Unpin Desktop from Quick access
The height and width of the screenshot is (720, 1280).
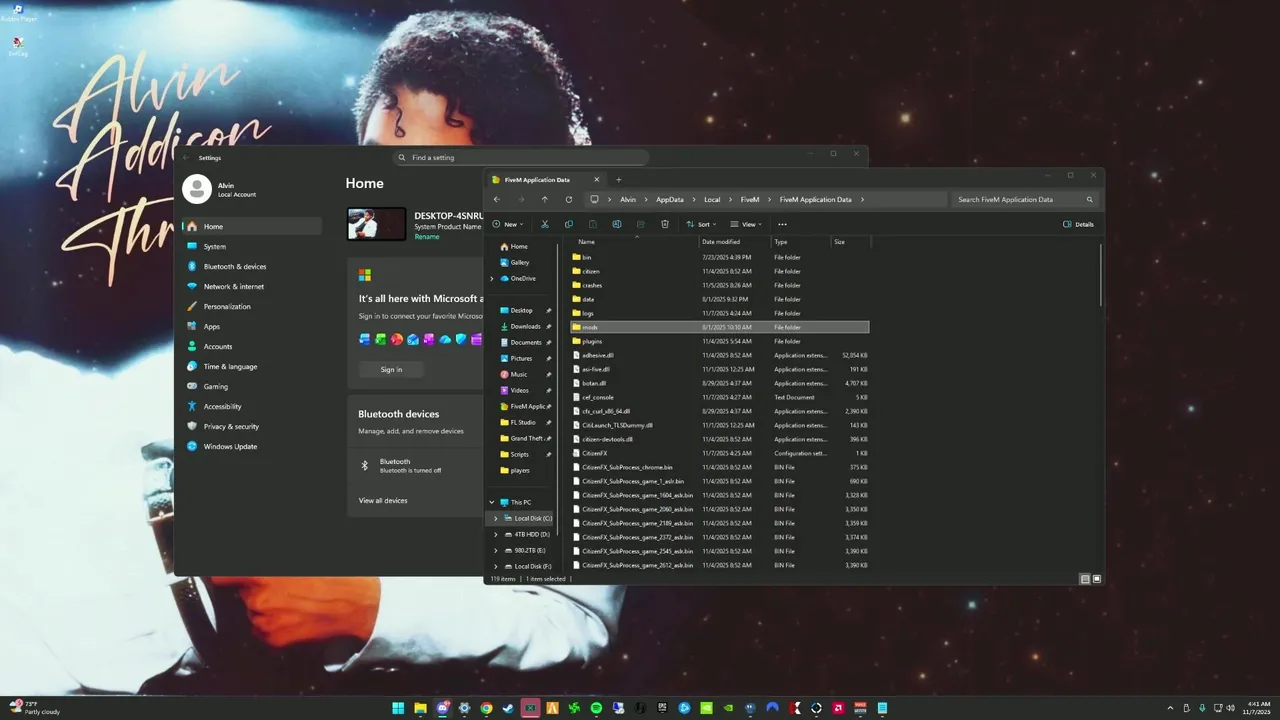pos(549,310)
